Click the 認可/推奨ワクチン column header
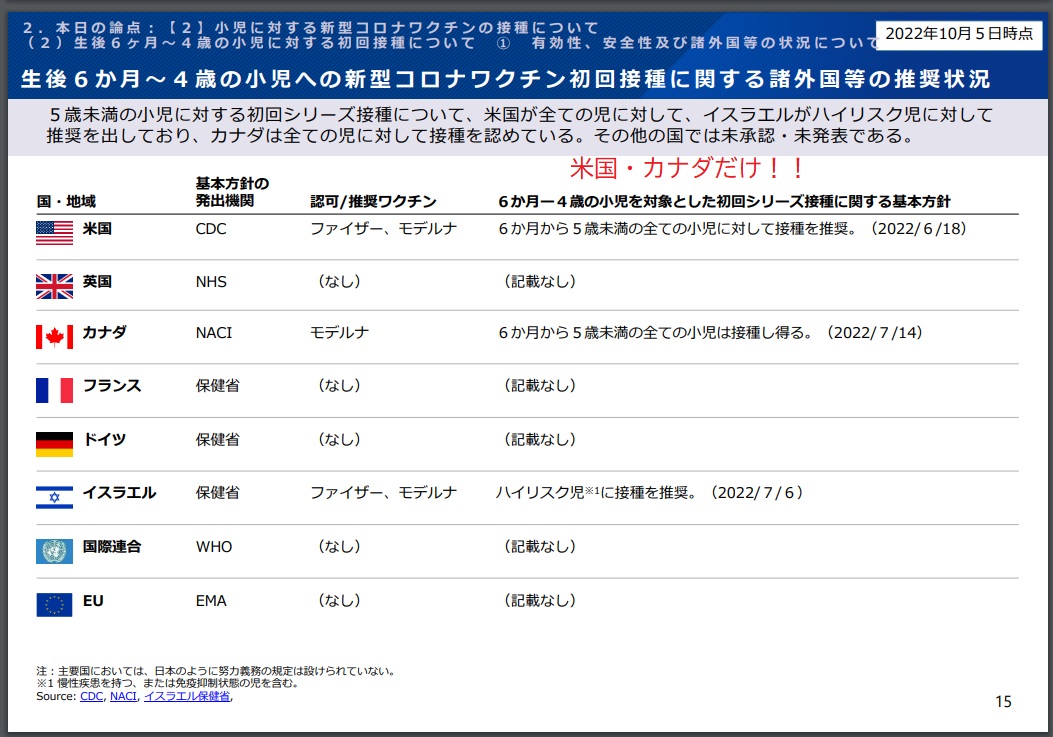Viewport: 1053px width, 737px height. tap(373, 202)
